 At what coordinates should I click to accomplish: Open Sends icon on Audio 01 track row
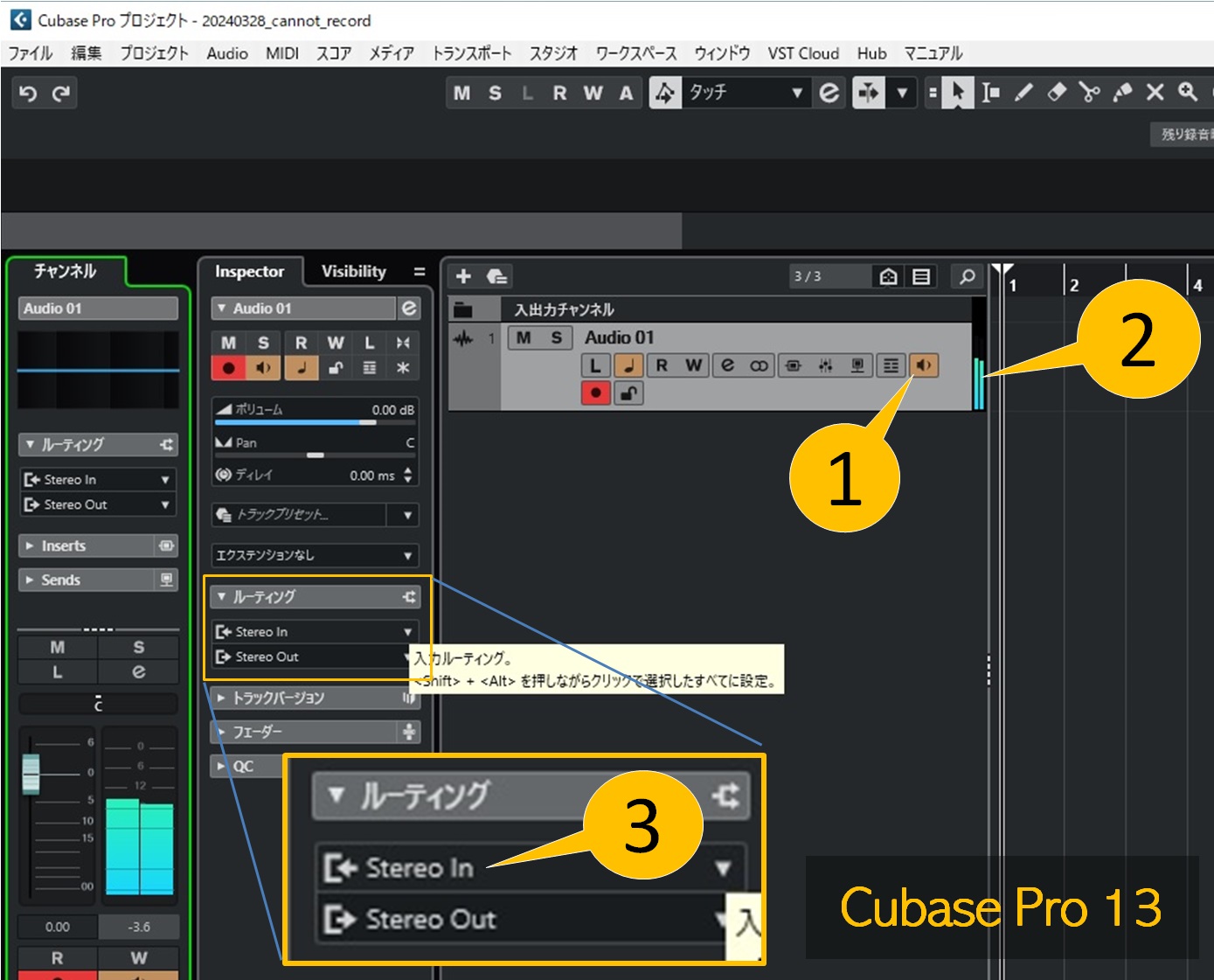pyautogui.click(x=857, y=365)
